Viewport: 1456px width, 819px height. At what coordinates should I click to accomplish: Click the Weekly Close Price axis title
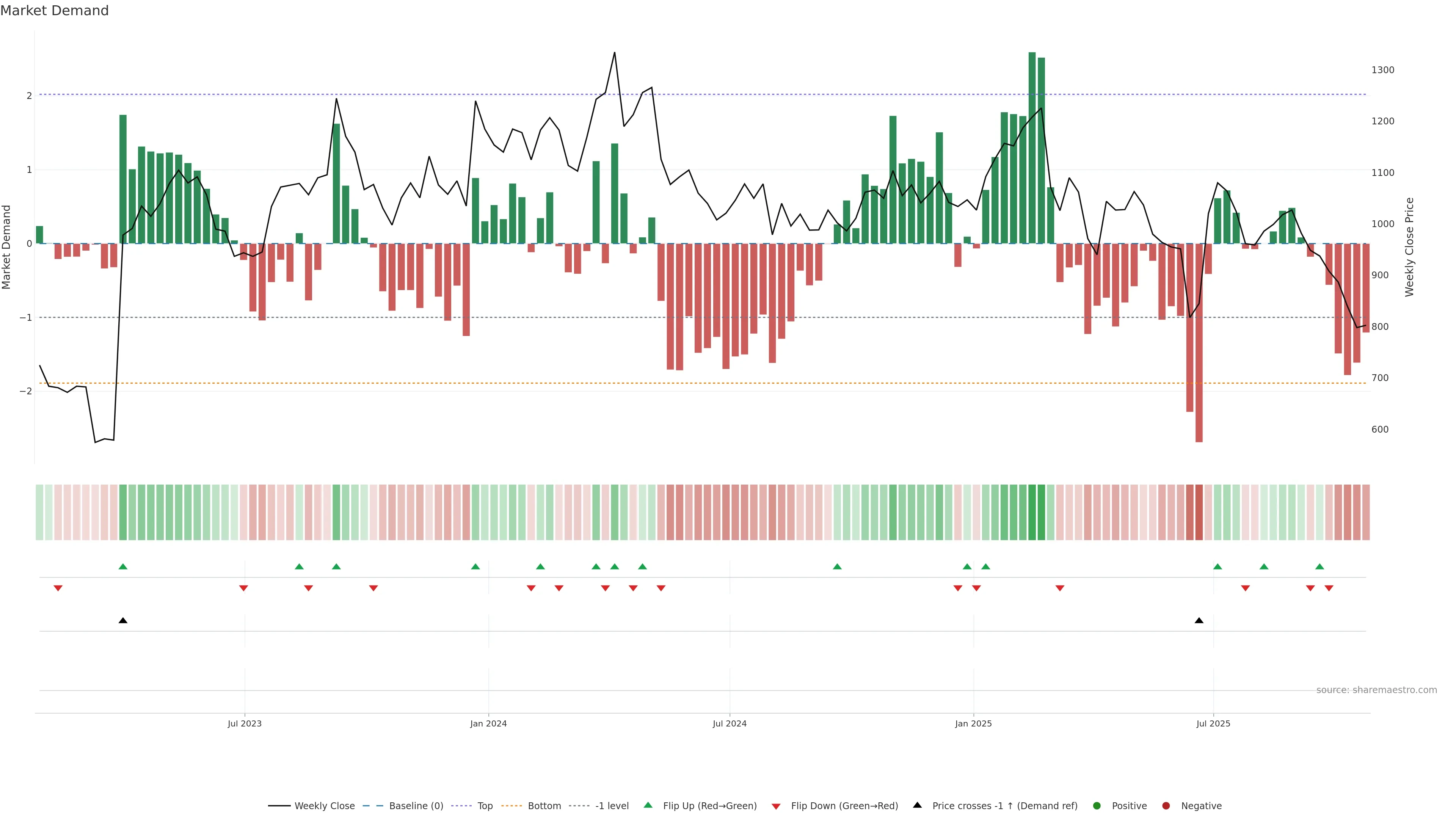pos(1410,247)
